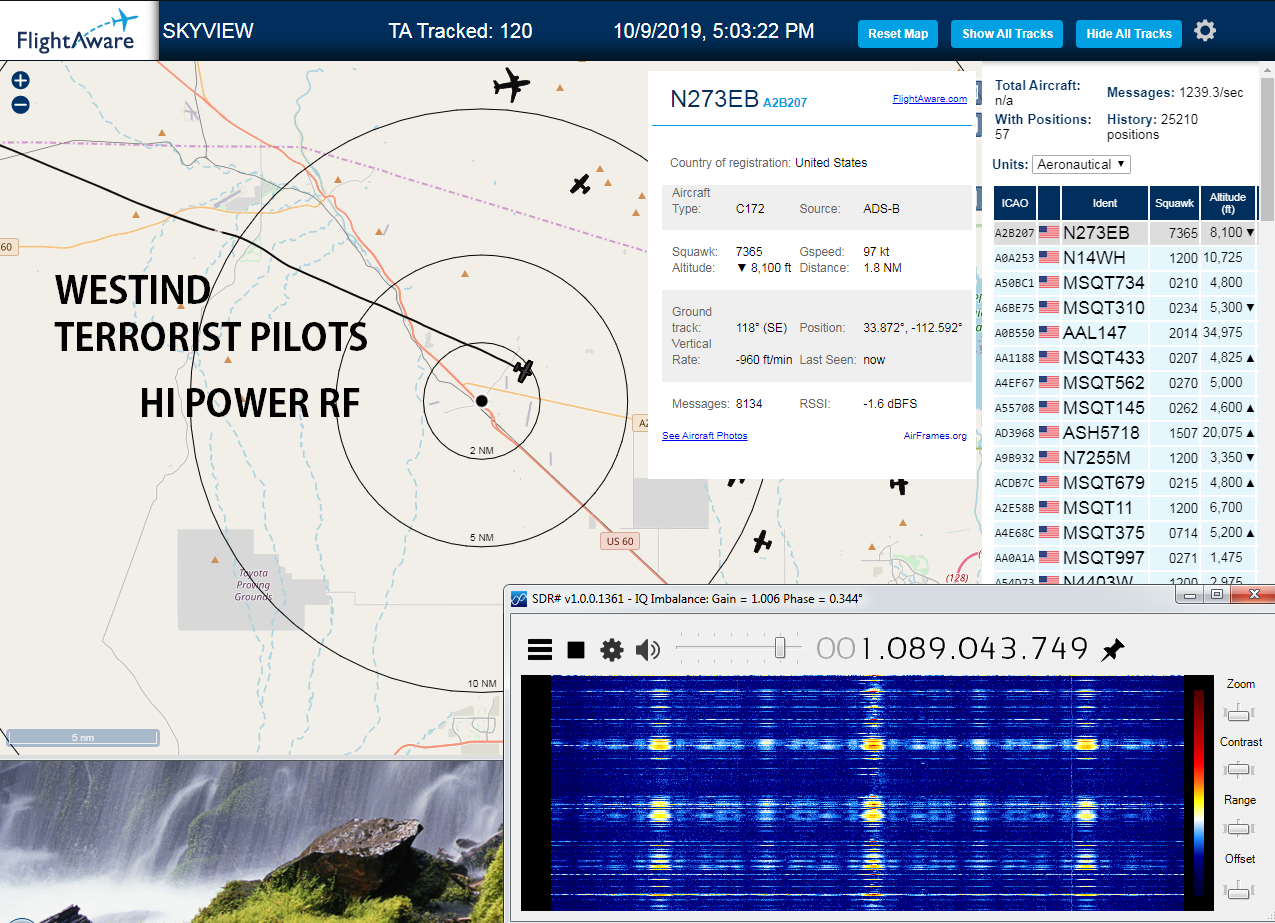The image size is (1275, 923).
Task: Select aircraft icon beside the US 60 shield
Action: pyautogui.click(x=762, y=542)
